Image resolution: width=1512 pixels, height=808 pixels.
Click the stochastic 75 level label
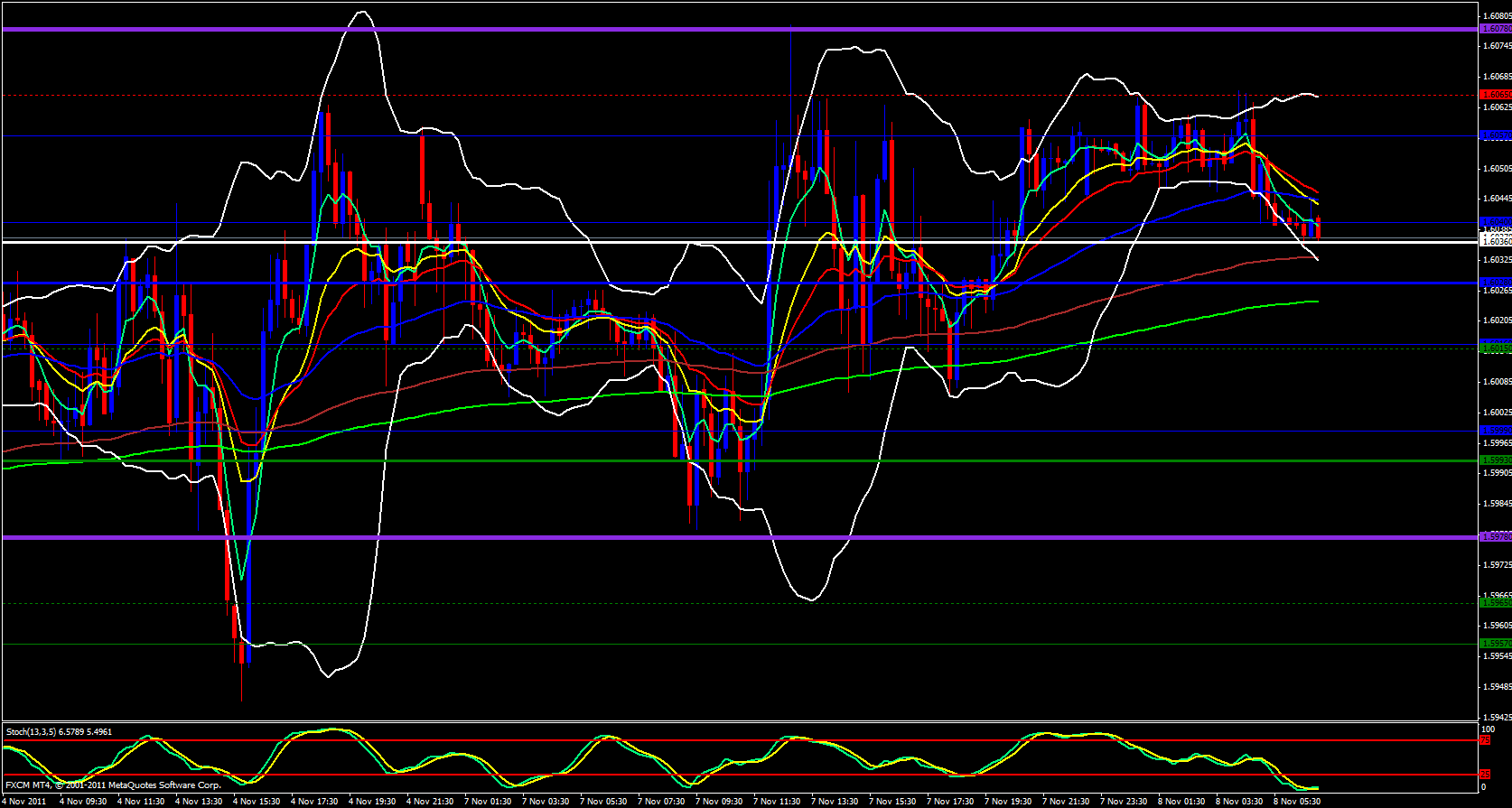click(1485, 740)
